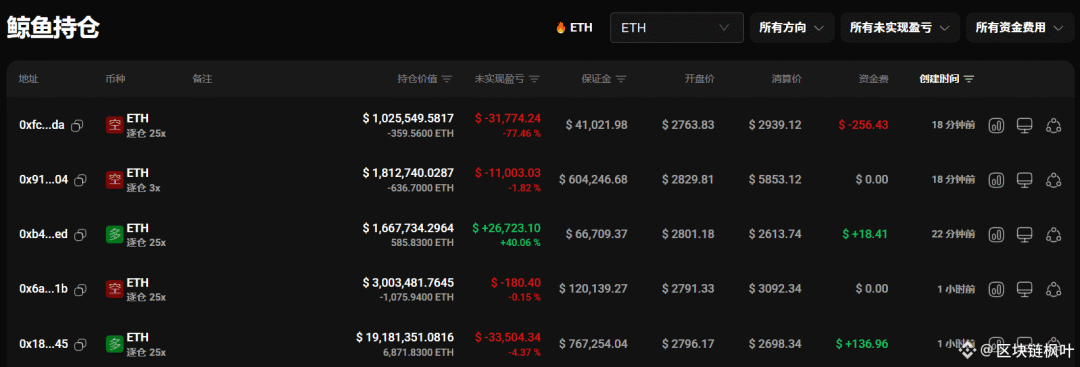Expand the 所有方向 direction filter
This screenshot has height=367, width=1080.
click(x=792, y=28)
